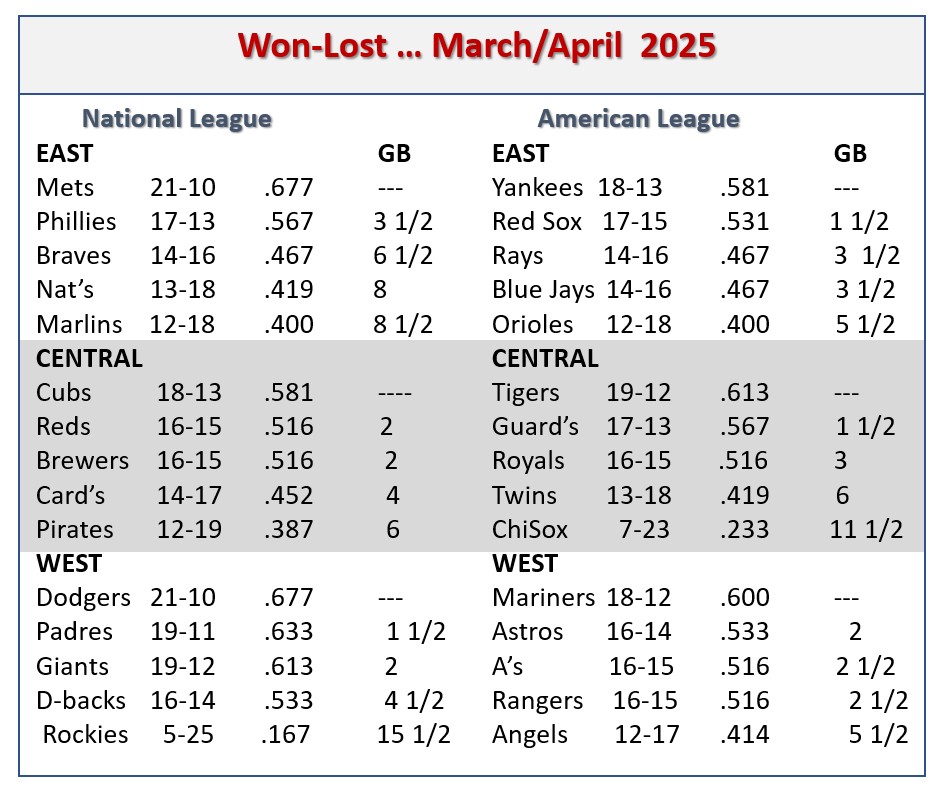
Task: Select the Padres team name
Action: tap(75, 632)
